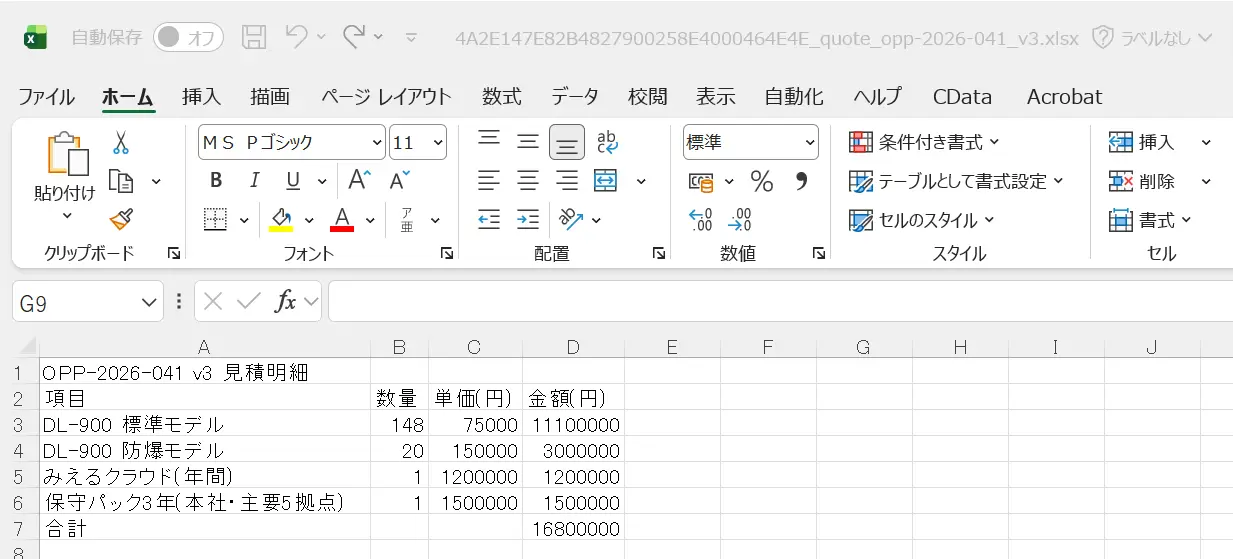Click the Undo arrow icon

pyautogui.click(x=297, y=37)
